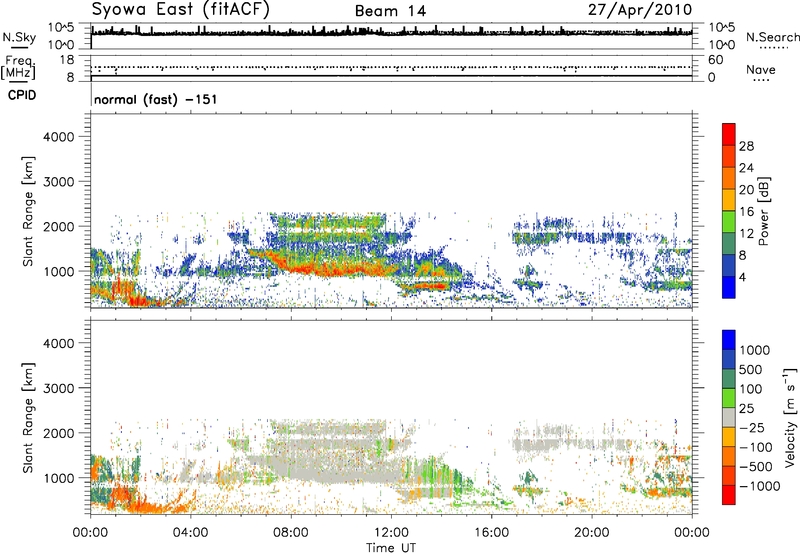Click the '100' label on velocity colorbar

(x=754, y=389)
